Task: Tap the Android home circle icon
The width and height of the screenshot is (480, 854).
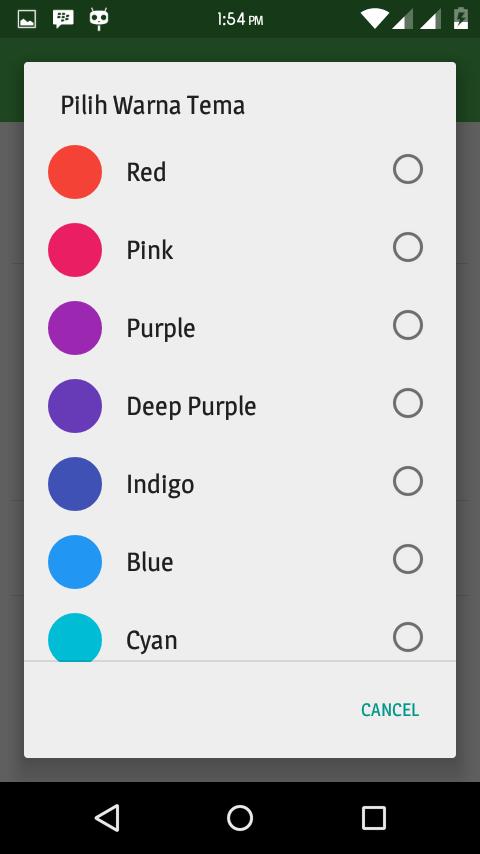Action: pyautogui.click(x=240, y=818)
